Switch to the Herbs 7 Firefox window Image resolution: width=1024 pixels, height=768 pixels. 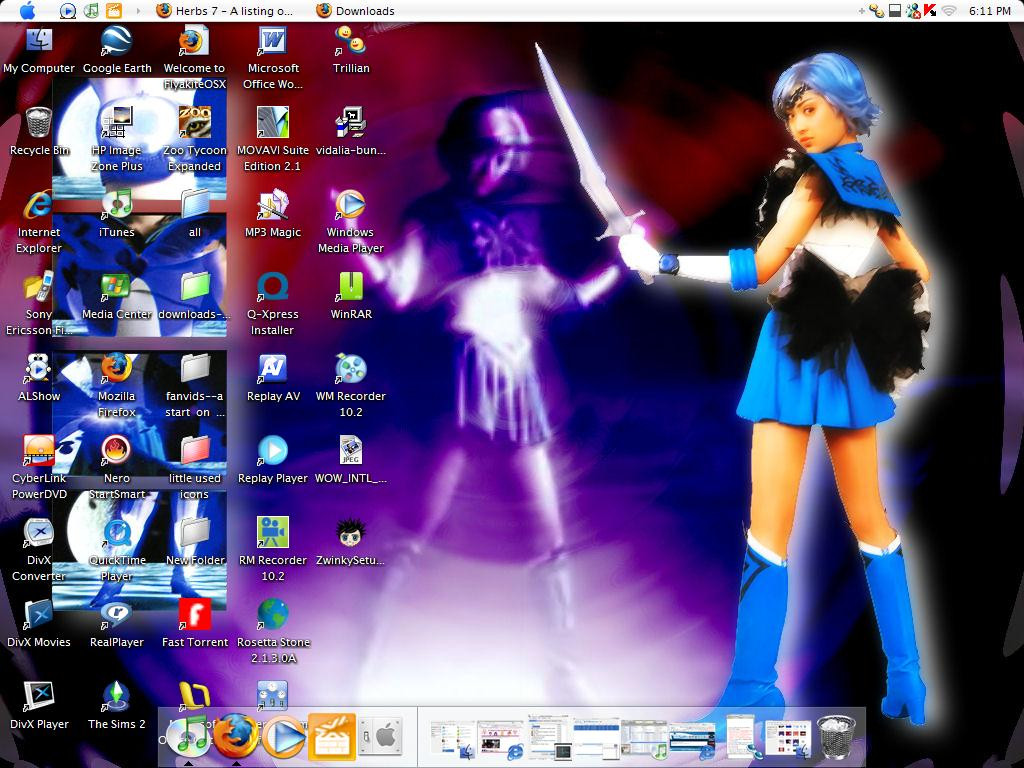click(225, 10)
